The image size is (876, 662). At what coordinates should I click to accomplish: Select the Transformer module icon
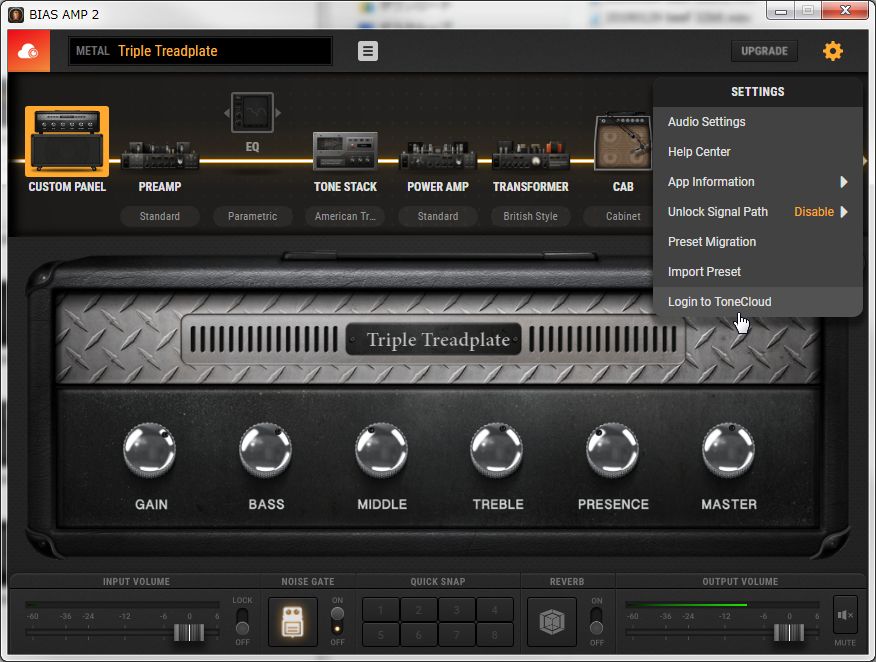pyautogui.click(x=530, y=155)
